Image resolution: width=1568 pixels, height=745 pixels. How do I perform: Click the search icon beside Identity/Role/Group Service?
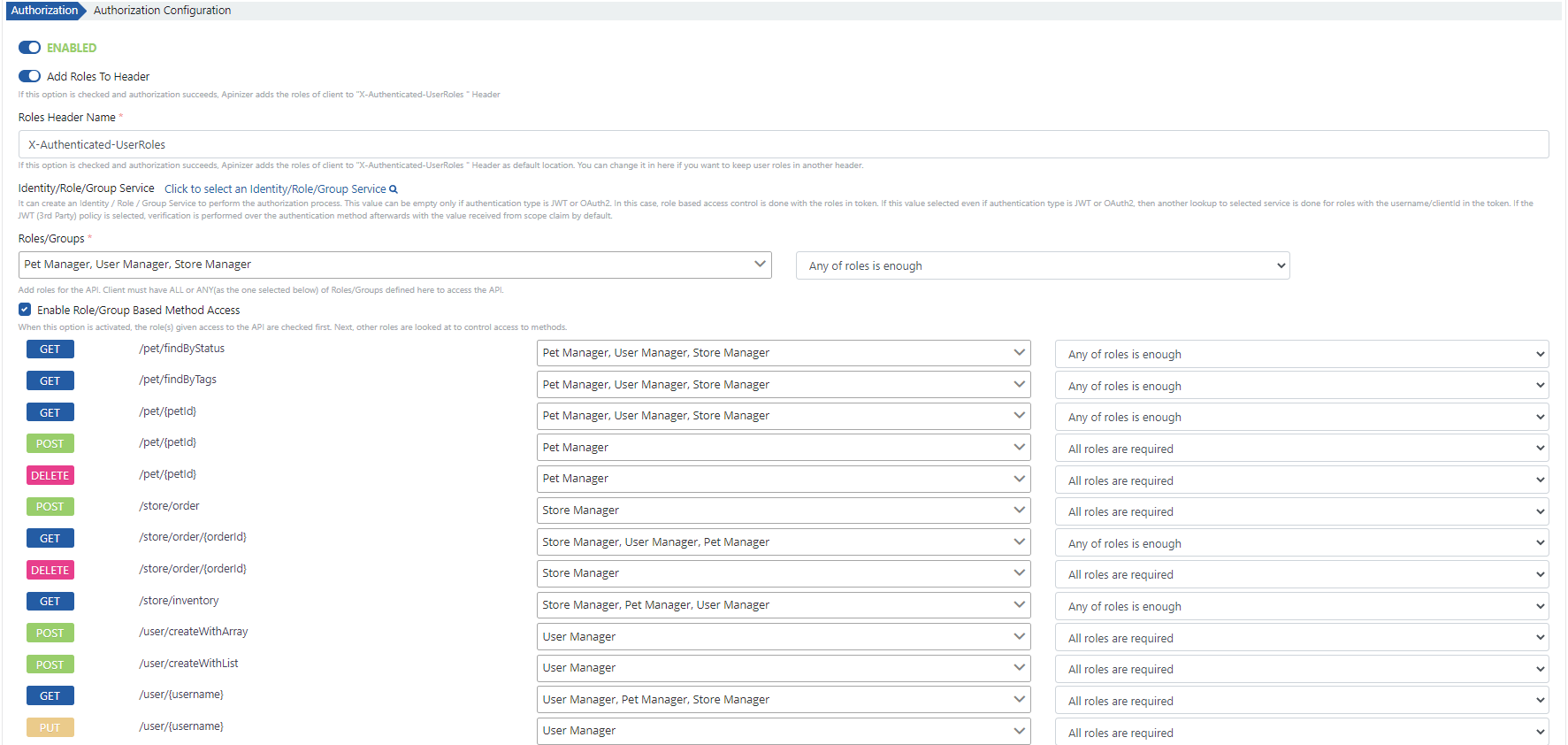(394, 189)
